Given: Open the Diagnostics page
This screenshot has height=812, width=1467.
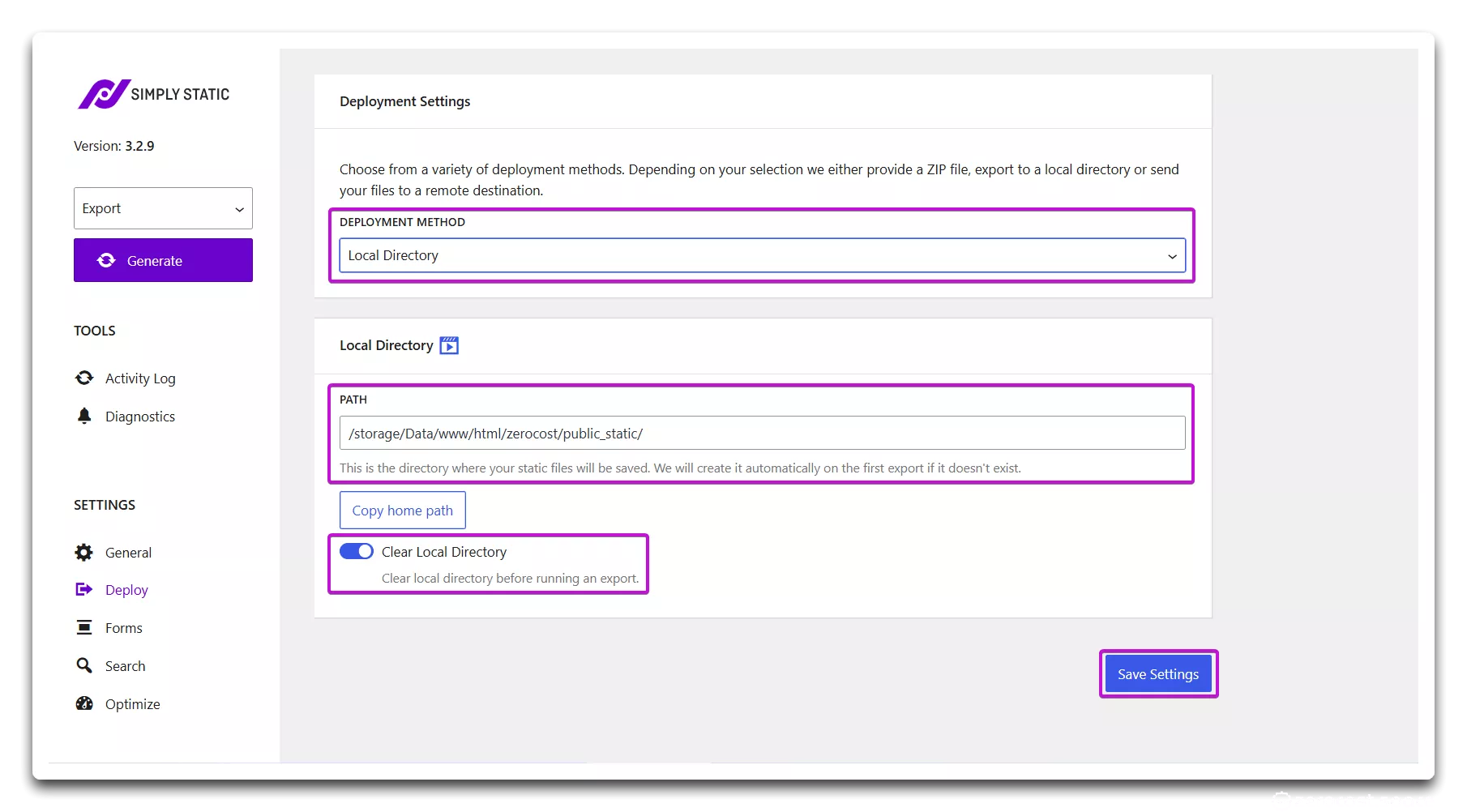Looking at the screenshot, I should (x=140, y=417).
